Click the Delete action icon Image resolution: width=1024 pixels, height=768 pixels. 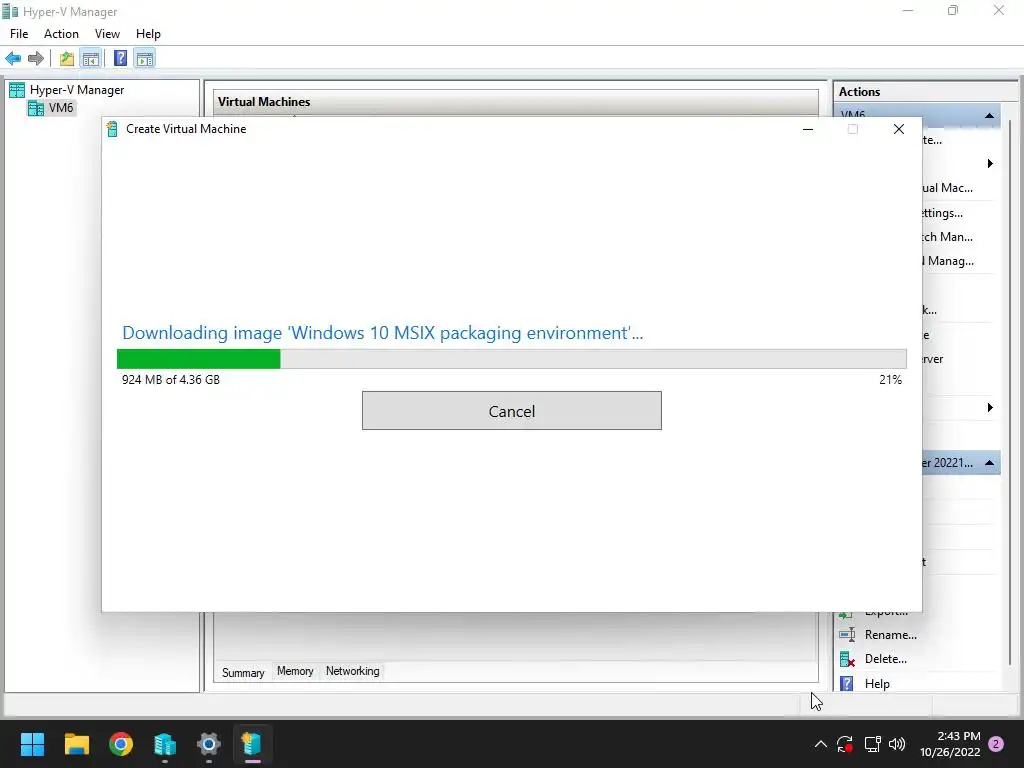point(847,660)
